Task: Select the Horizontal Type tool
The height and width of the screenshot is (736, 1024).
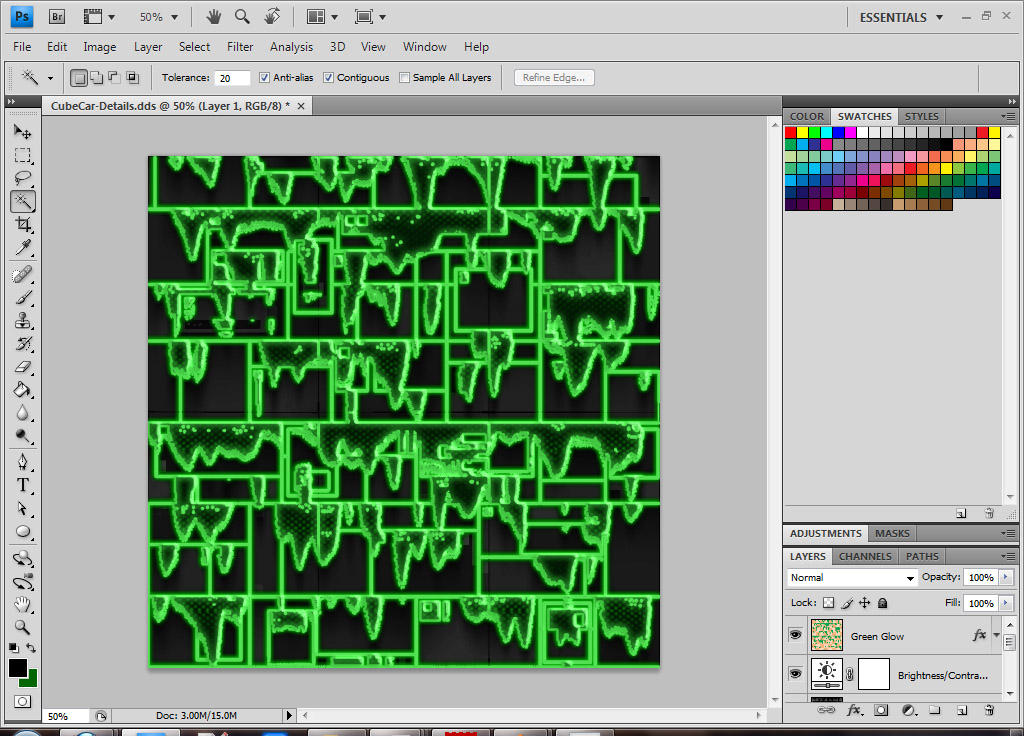Action: [x=22, y=485]
